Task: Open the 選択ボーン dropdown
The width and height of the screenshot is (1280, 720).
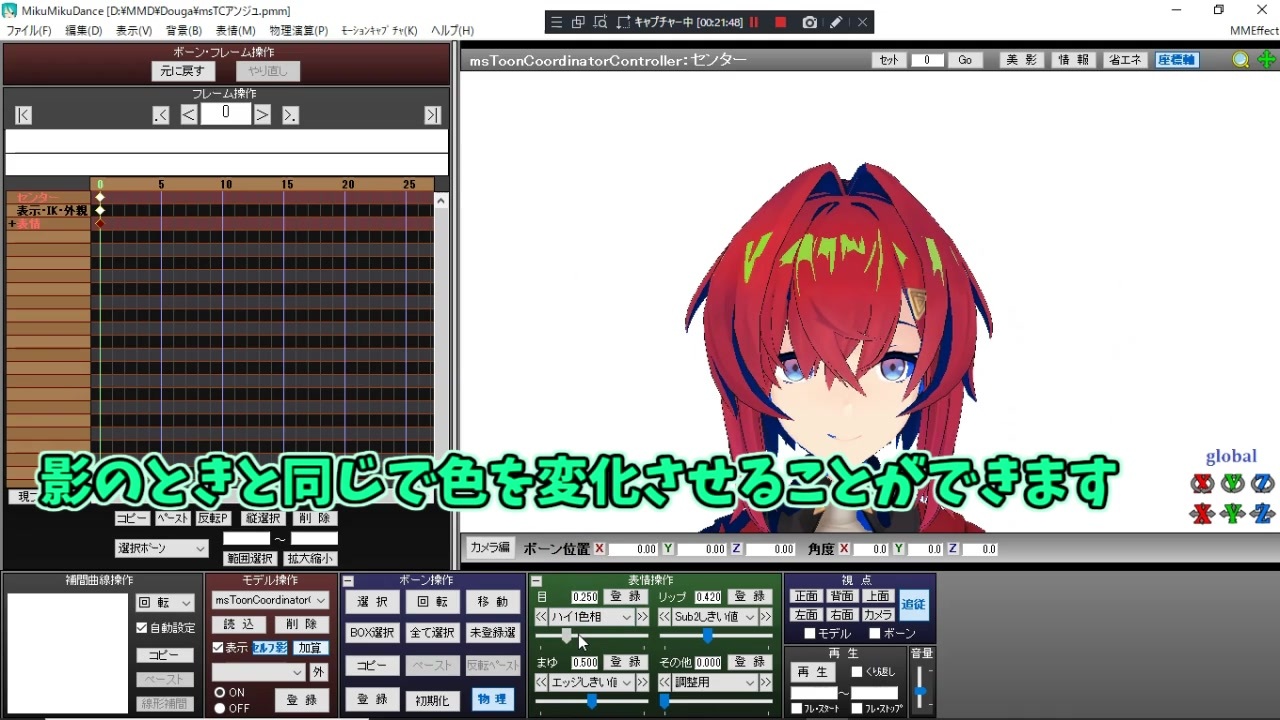Action: tap(162, 548)
